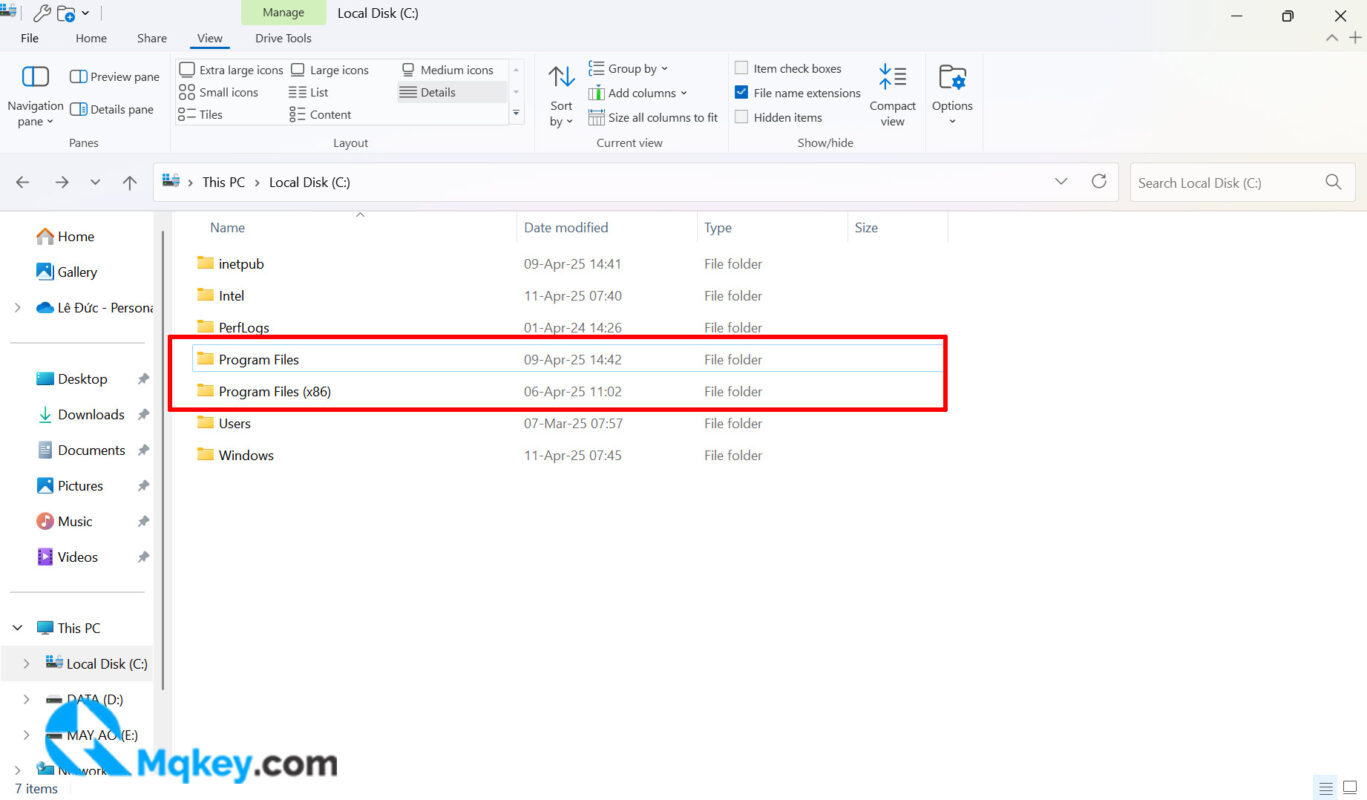Image resolution: width=1367 pixels, height=800 pixels.
Task: Toggle the Preview pane
Action: 114,77
